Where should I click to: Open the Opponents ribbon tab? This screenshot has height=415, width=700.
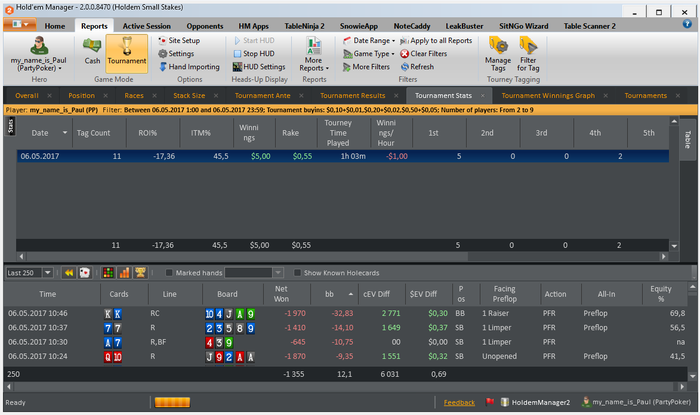[x=205, y=26]
